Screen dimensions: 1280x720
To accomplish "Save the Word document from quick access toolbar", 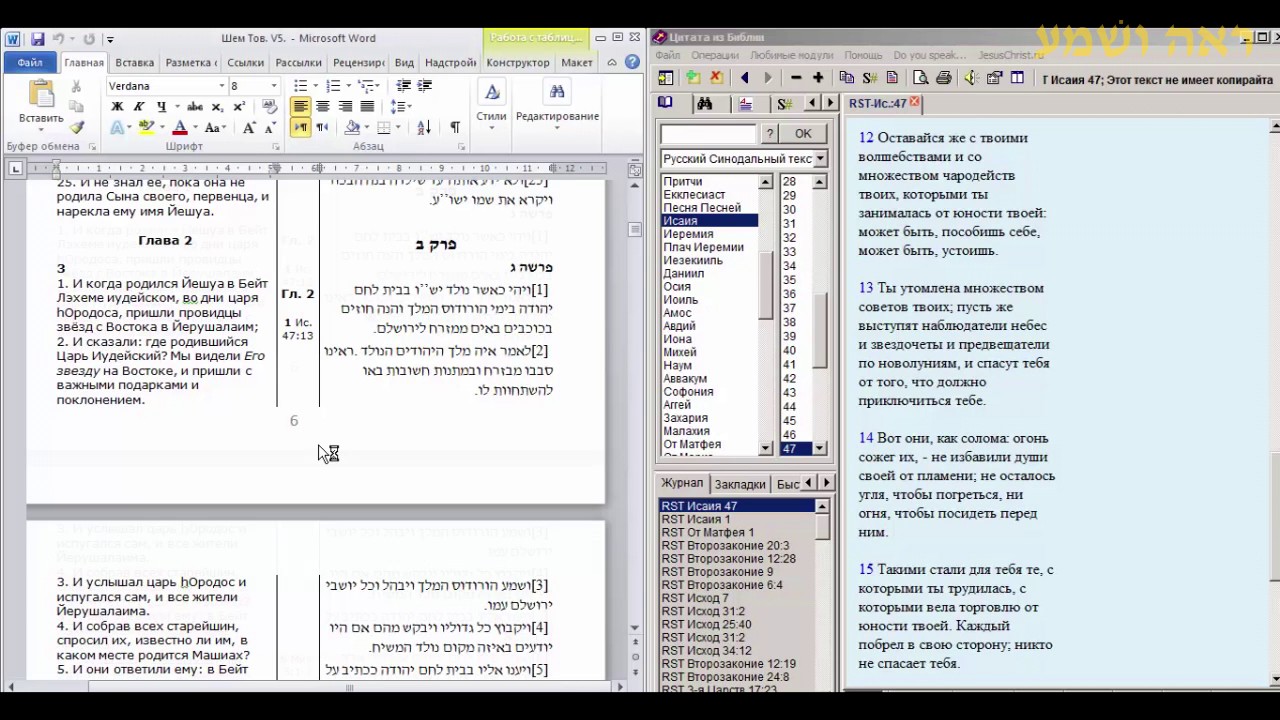I will (x=37, y=39).
